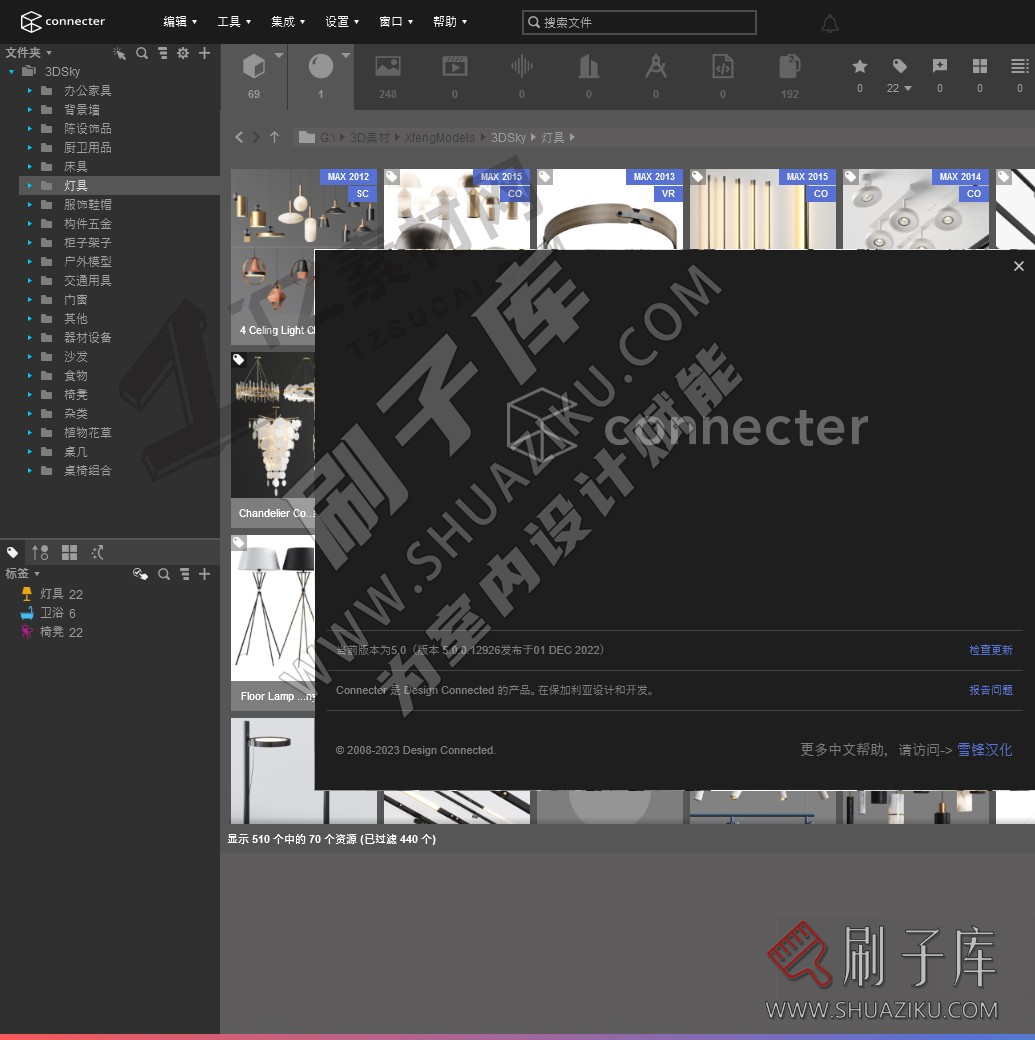Image resolution: width=1035 pixels, height=1040 pixels.
Task: Click the videos filter icon
Action: (x=454, y=67)
